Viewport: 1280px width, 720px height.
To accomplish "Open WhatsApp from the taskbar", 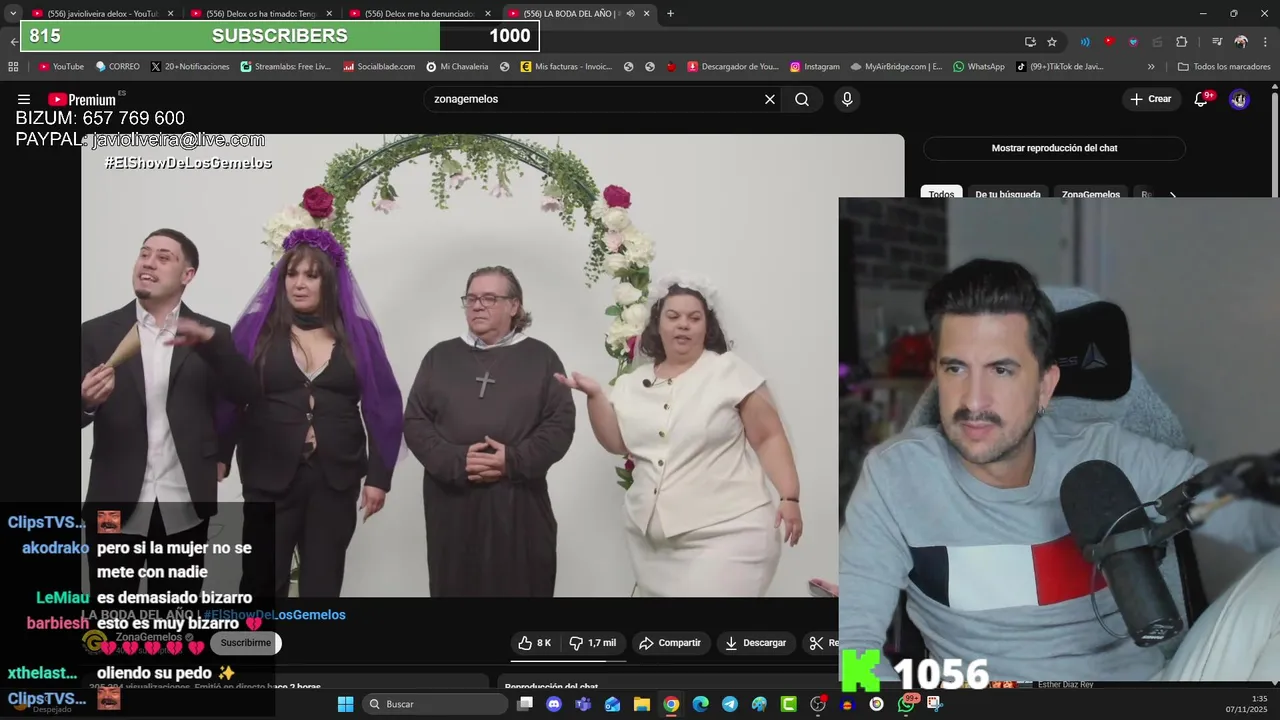I will [x=906, y=704].
